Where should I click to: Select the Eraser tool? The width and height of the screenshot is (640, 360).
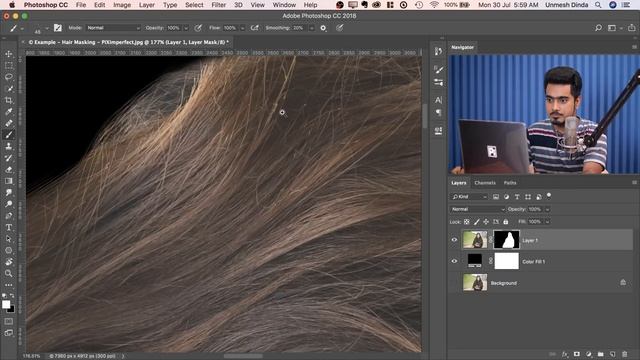pos(9,169)
